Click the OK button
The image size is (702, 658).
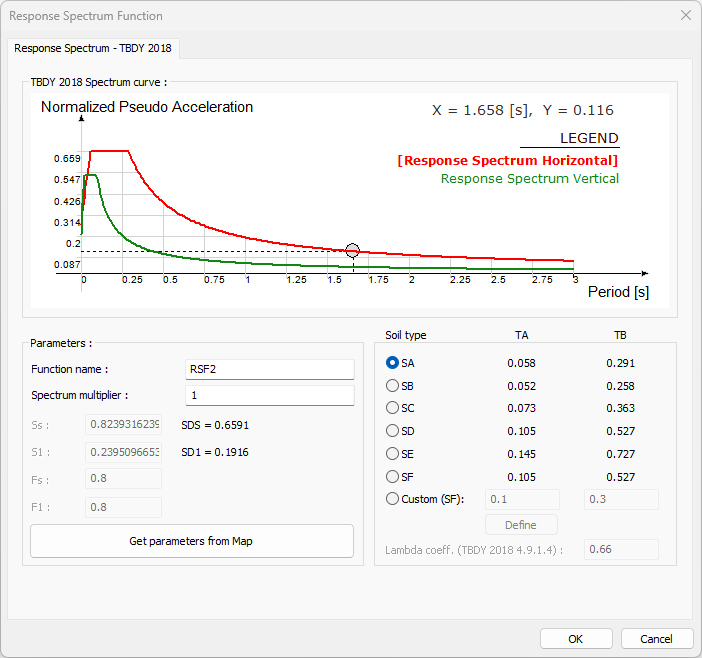[x=576, y=639]
